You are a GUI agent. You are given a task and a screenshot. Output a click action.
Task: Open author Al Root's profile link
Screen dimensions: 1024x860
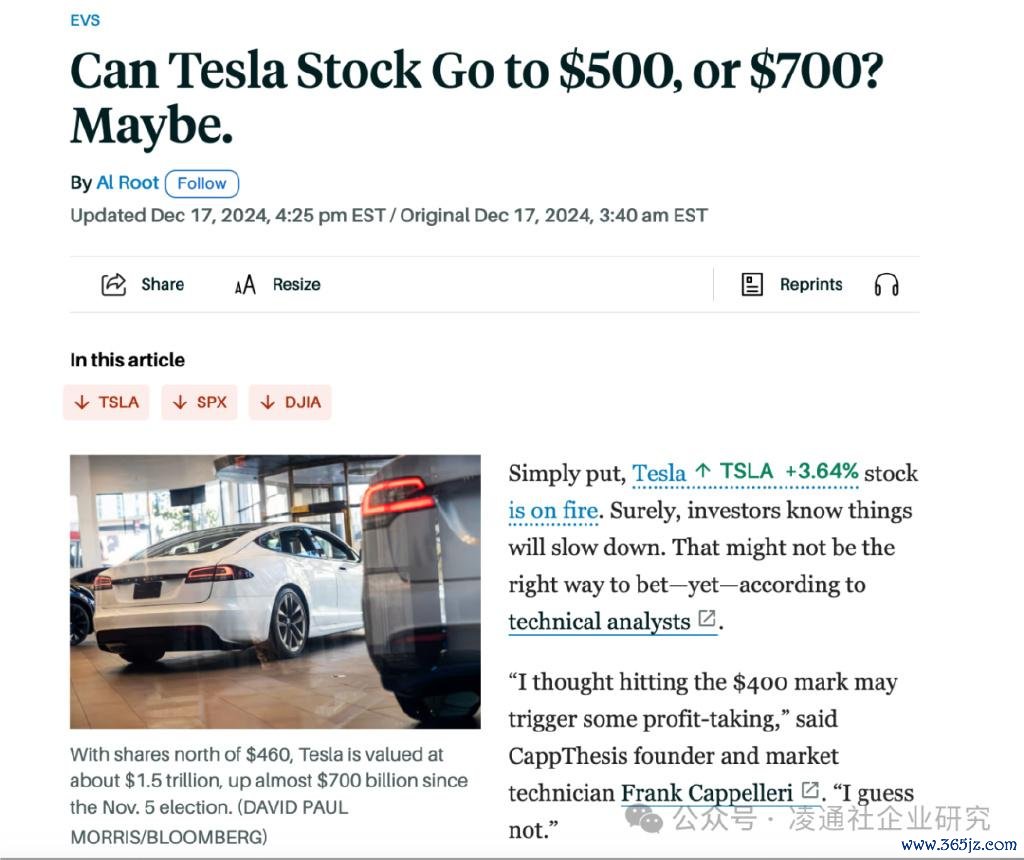[128, 183]
